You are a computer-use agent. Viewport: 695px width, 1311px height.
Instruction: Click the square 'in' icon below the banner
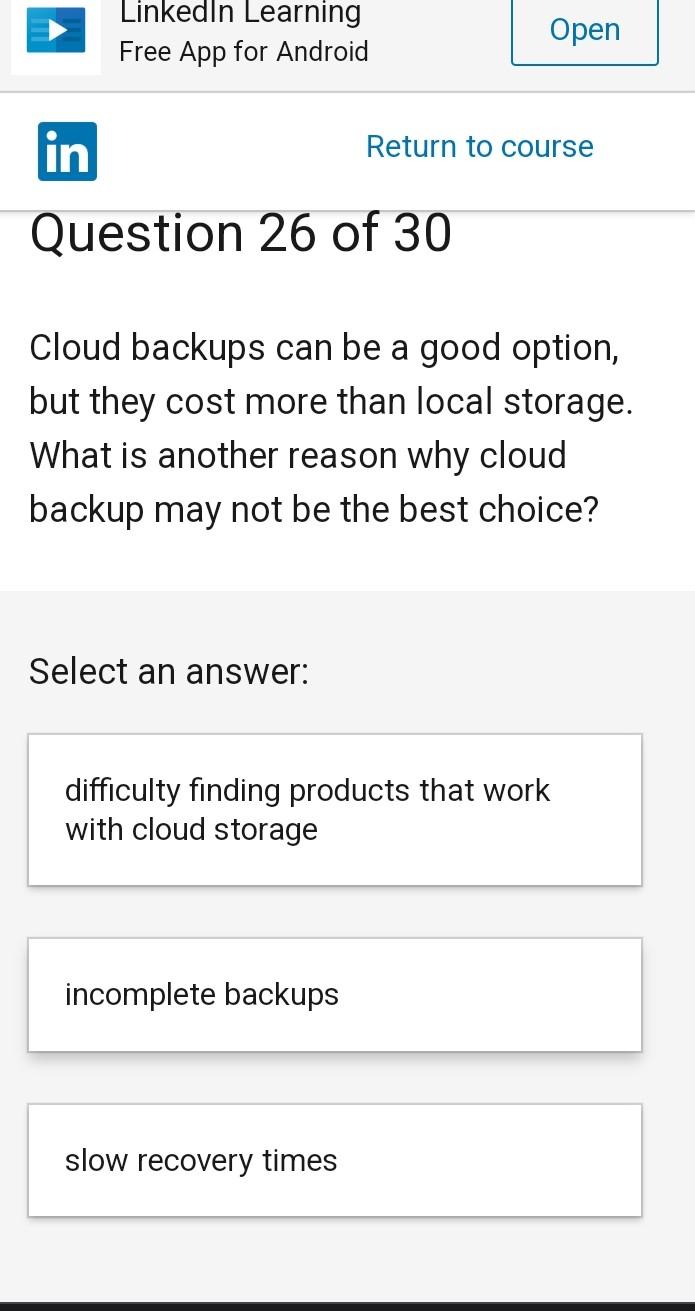coord(67,150)
